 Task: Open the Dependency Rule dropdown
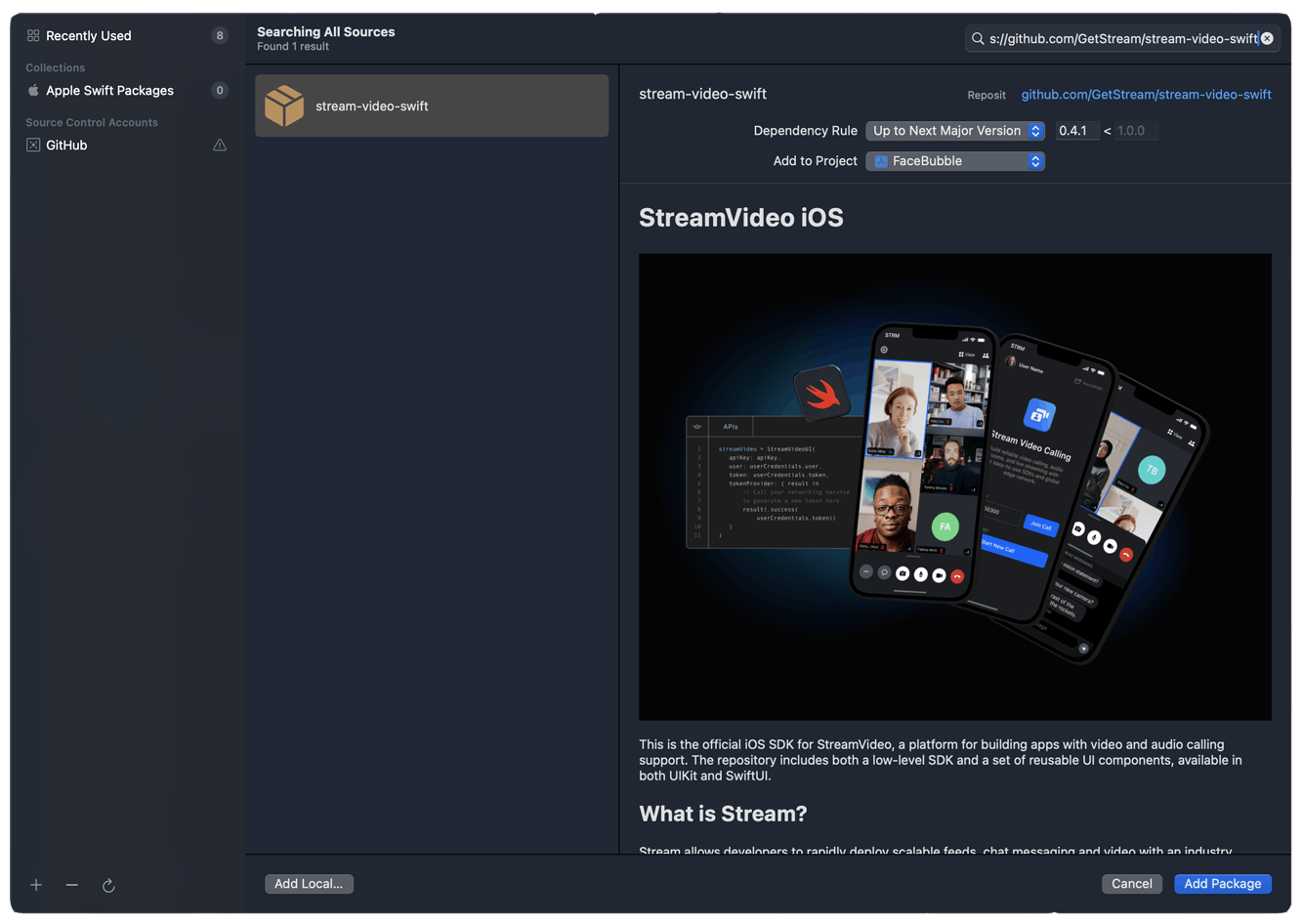955,131
